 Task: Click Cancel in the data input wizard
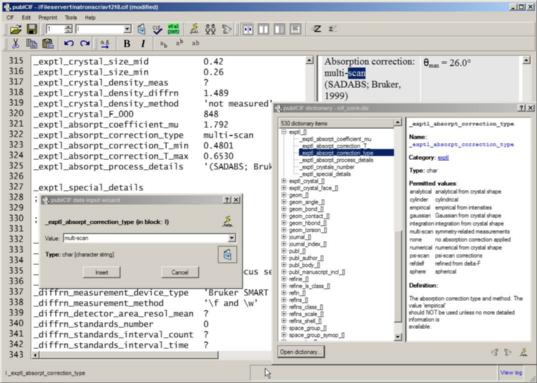click(180, 272)
